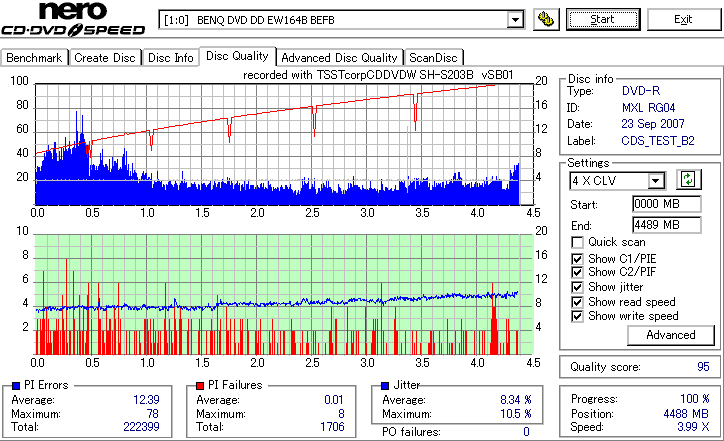This screenshot has width=724, height=441.
Task: Click the red PI Failures legend square
Action: (200, 386)
